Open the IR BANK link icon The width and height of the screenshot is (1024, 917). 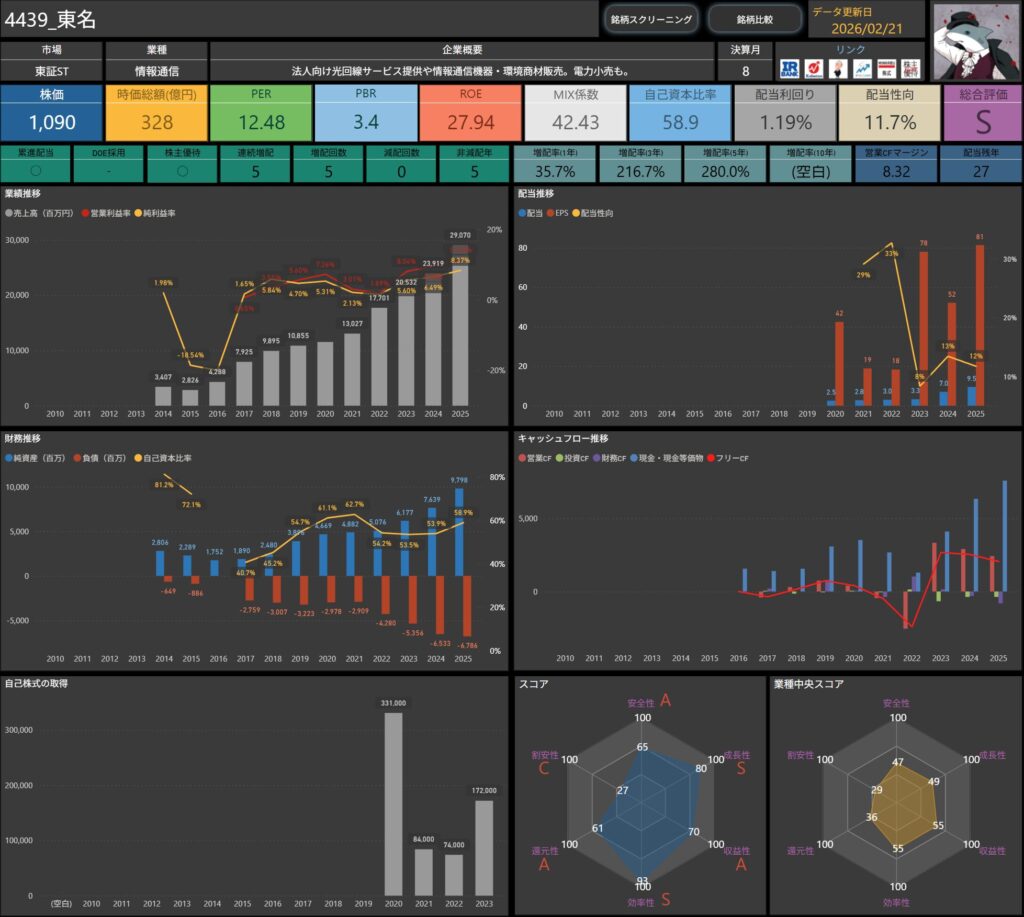coord(789,68)
